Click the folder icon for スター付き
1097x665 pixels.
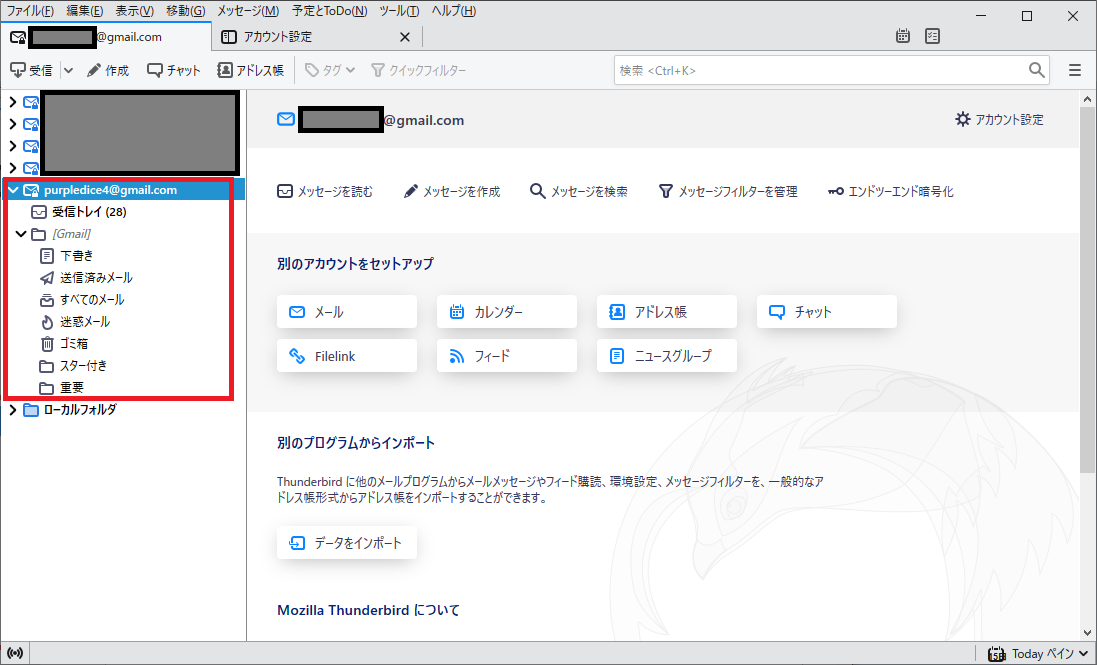[x=46, y=366]
